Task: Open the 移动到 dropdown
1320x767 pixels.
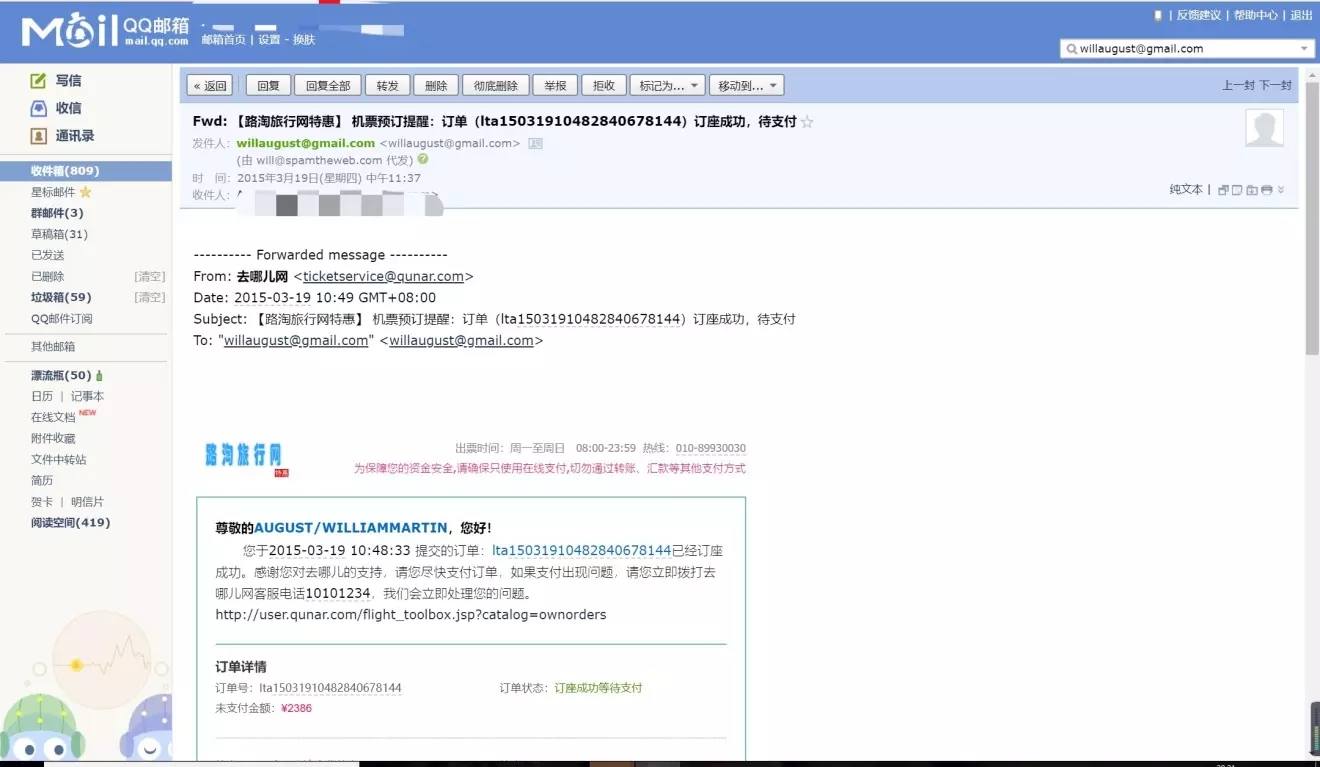Action: coord(747,86)
